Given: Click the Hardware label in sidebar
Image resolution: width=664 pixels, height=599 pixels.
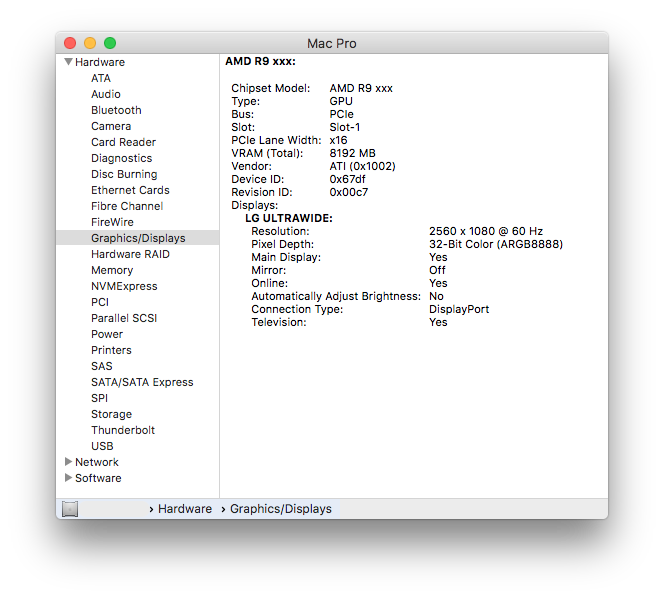Looking at the screenshot, I should tap(100, 62).
